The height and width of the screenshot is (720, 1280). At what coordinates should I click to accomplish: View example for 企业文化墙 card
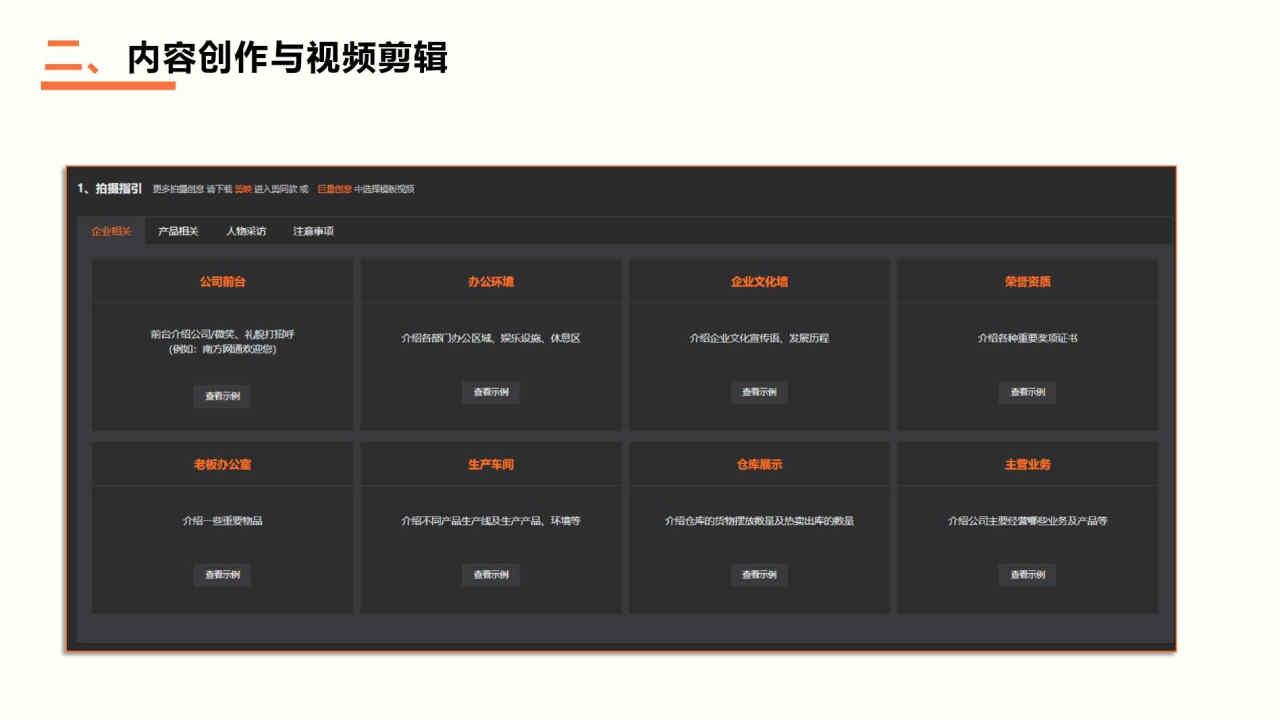click(759, 392)
